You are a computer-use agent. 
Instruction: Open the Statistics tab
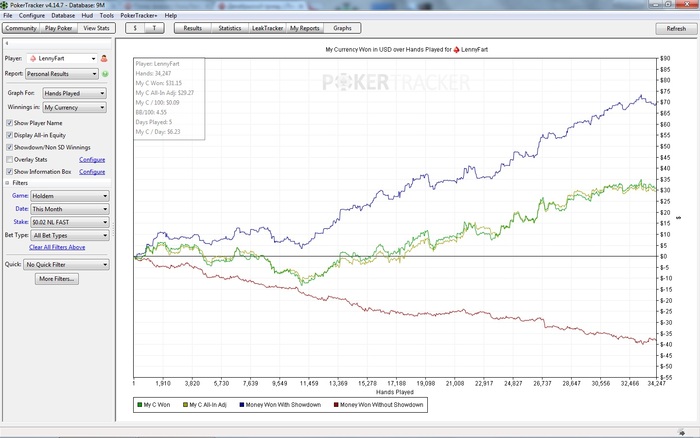point(230,28)
